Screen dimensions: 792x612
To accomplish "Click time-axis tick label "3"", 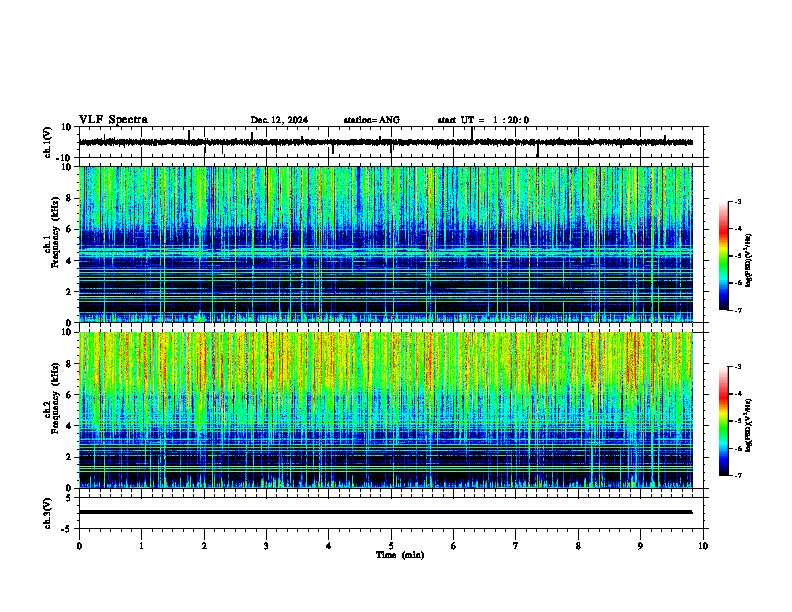I will point(266,546).
